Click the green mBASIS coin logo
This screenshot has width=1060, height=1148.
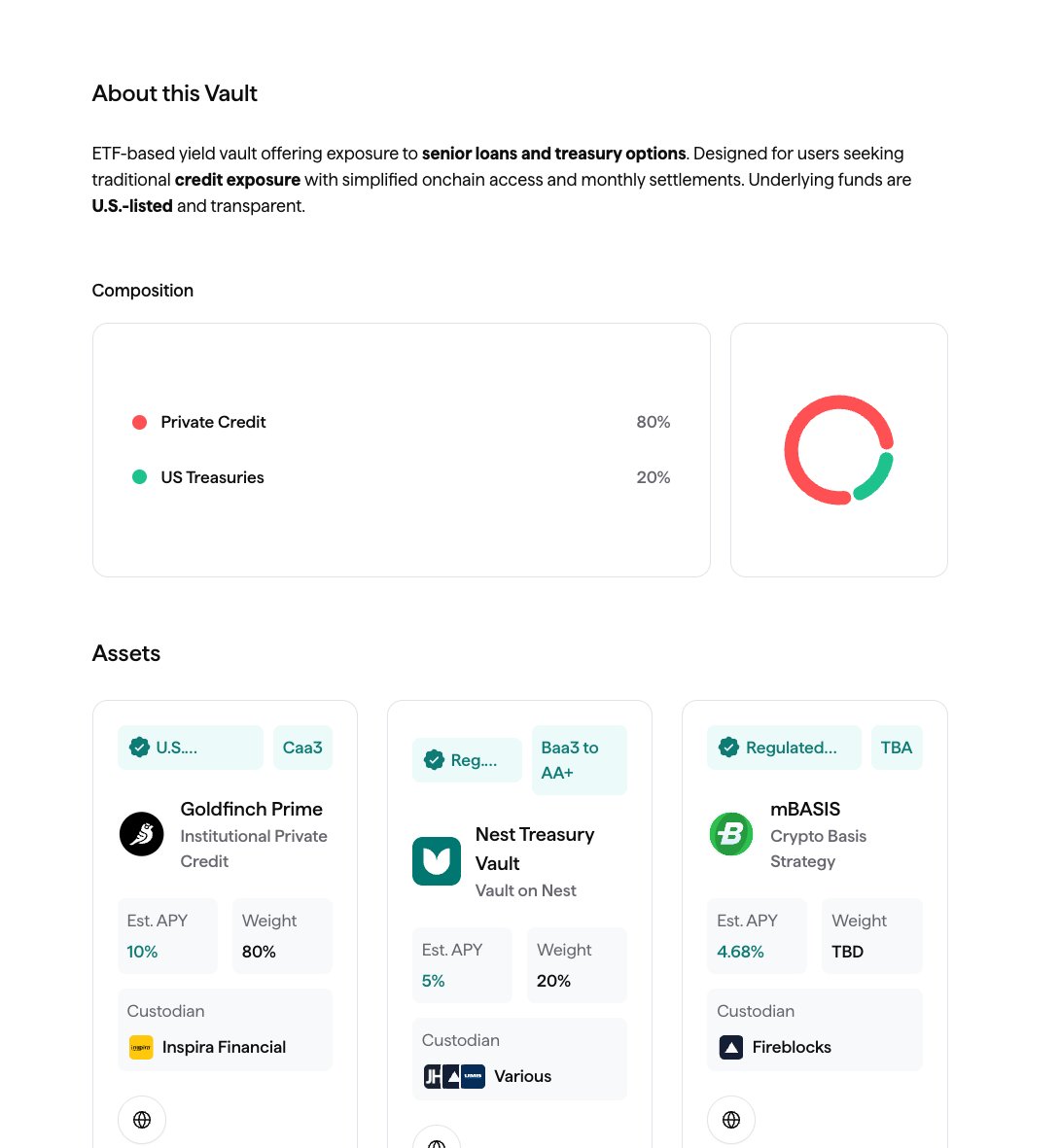point(731,833)
